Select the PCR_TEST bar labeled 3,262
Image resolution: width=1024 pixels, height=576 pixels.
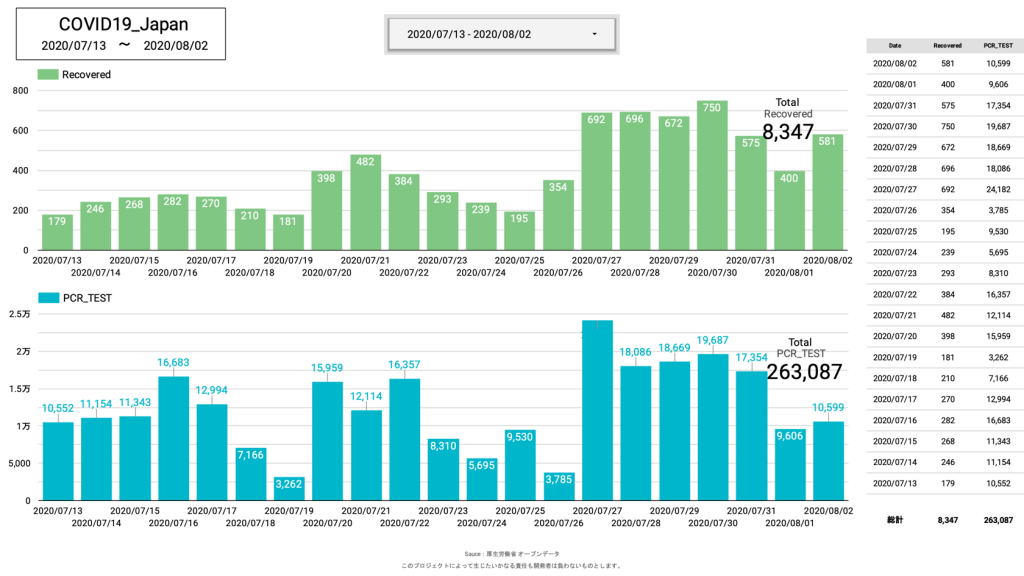point(288,488)
